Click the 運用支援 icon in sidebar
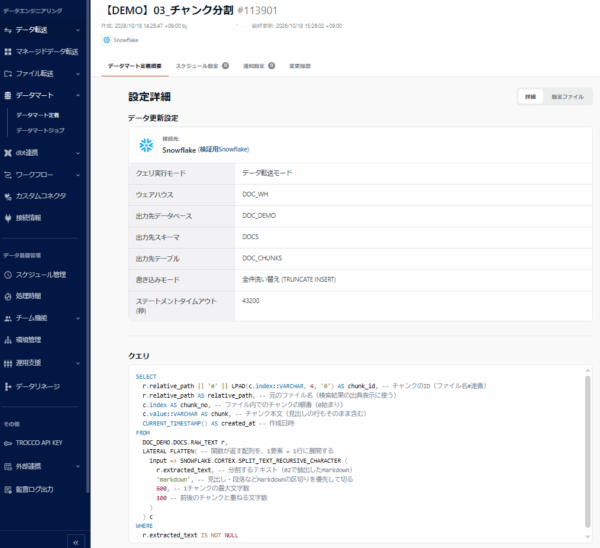This screenshot has height=548, width=600. point(8,363)
